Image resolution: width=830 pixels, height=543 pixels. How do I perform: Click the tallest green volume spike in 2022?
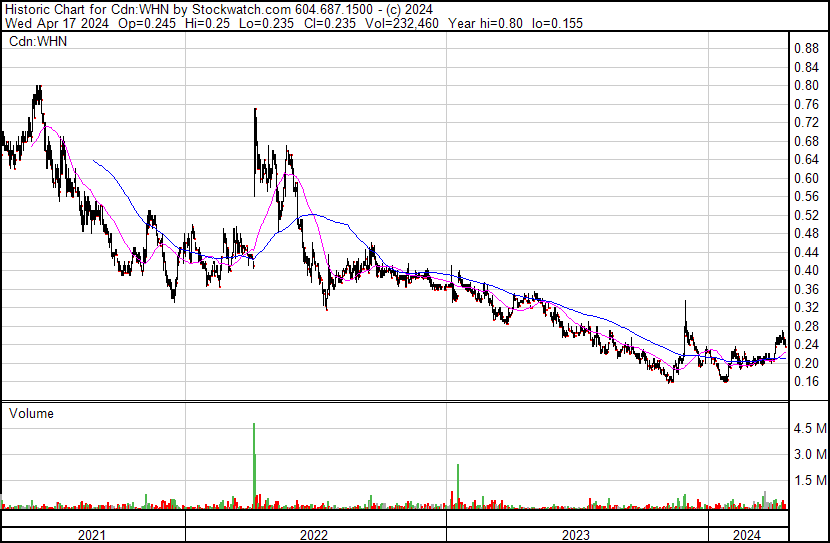[x=254, y=466]
